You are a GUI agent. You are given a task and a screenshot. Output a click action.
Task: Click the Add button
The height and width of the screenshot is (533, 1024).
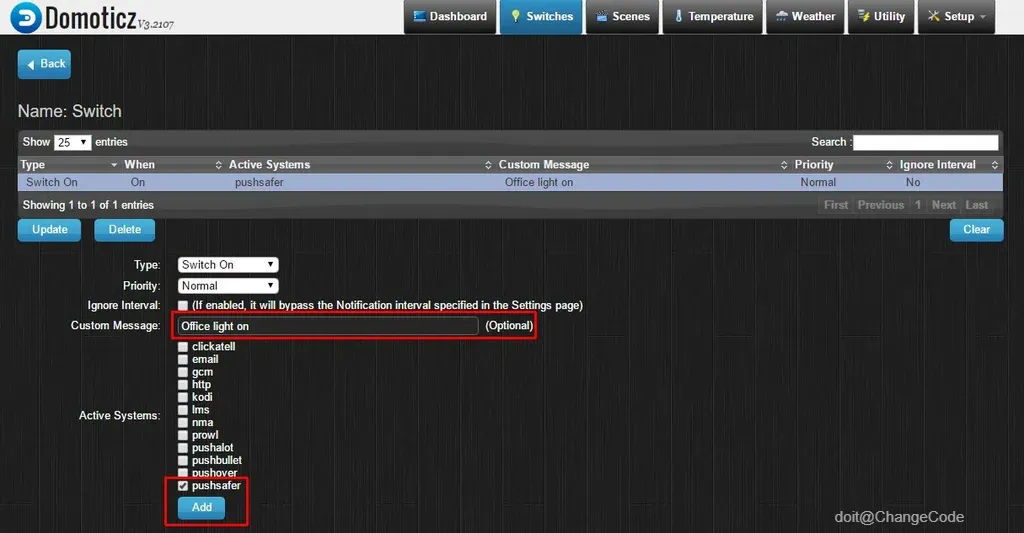pos(201,508)
